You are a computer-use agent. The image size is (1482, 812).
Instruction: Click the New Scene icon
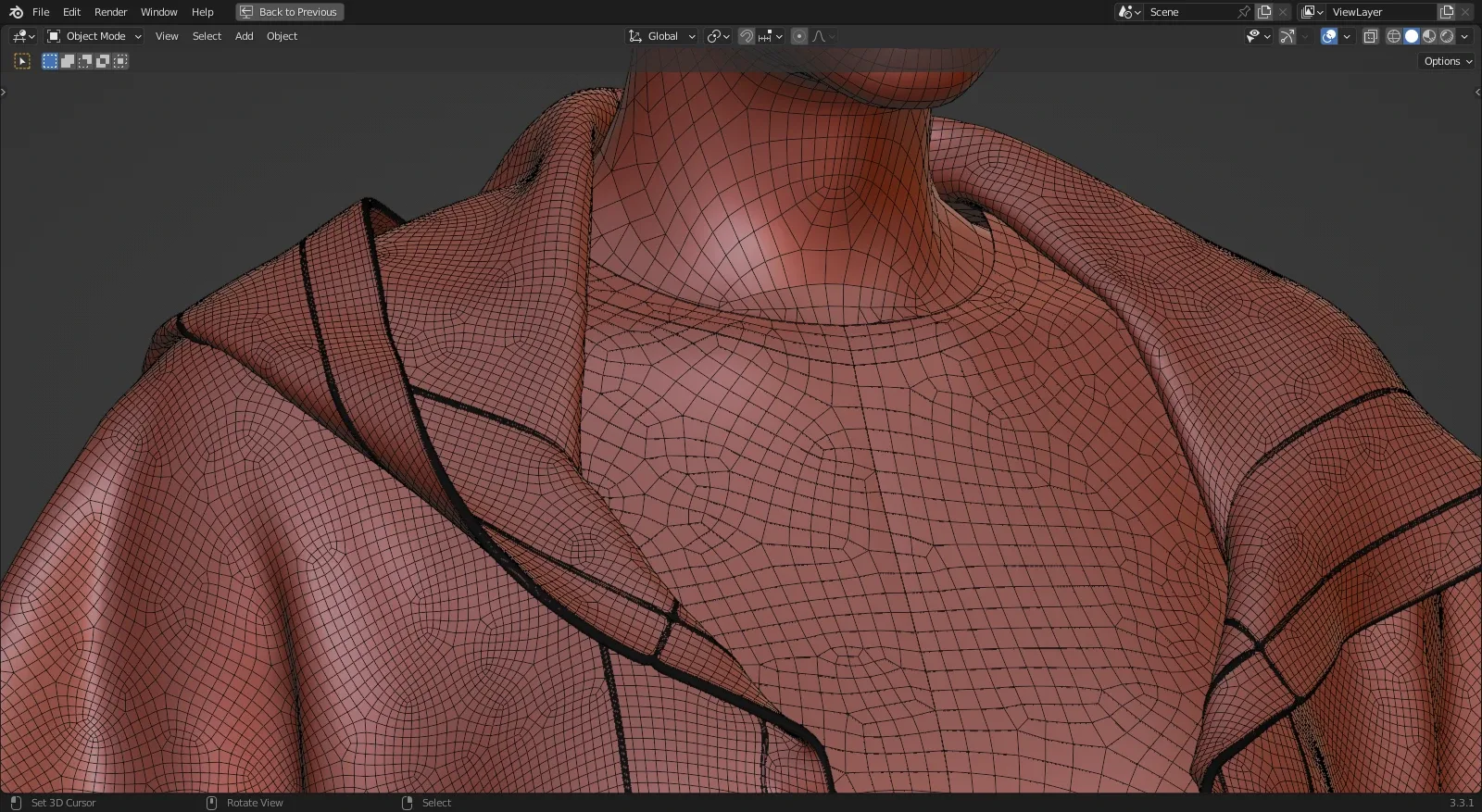pos(1264,12)
